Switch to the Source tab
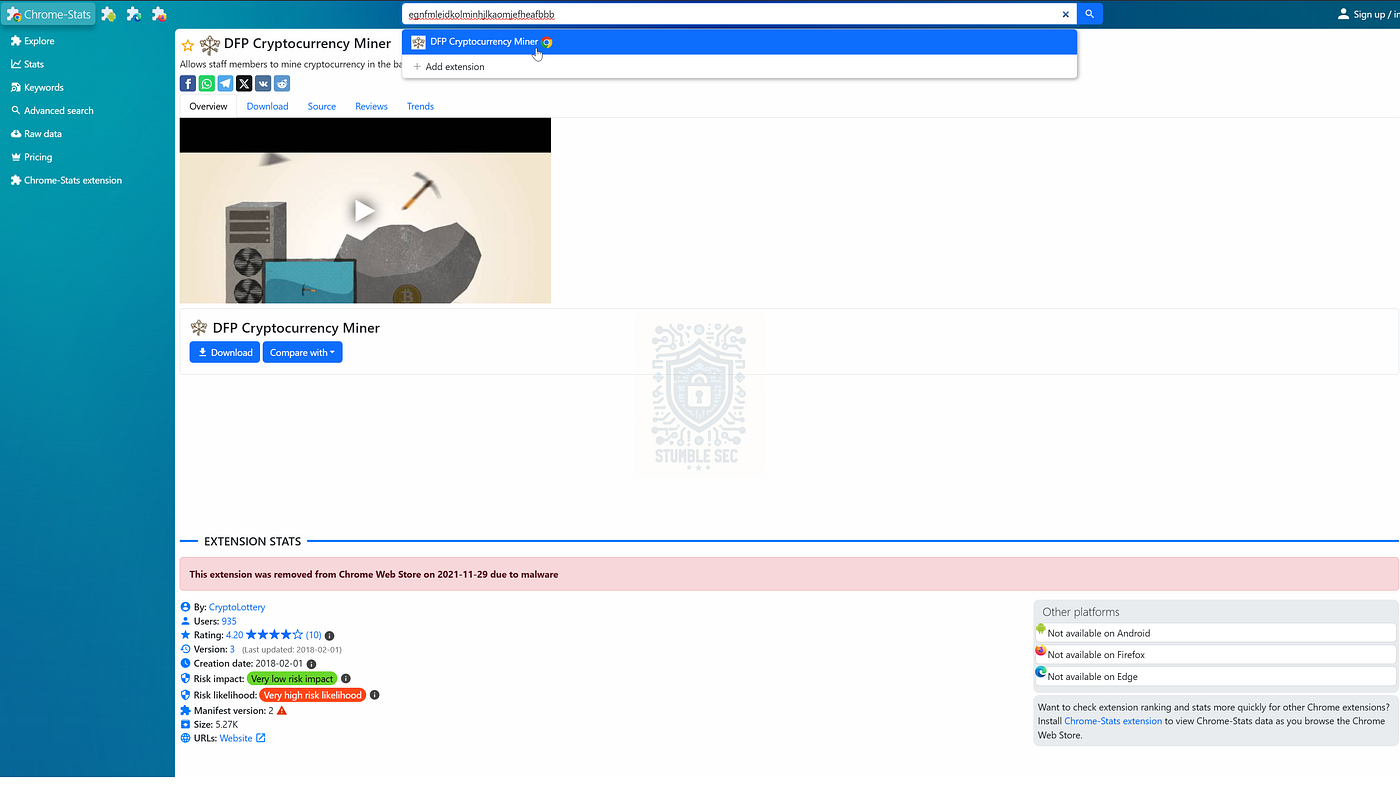The width and height of the screenshot is (1400, 790). point(322,106)
